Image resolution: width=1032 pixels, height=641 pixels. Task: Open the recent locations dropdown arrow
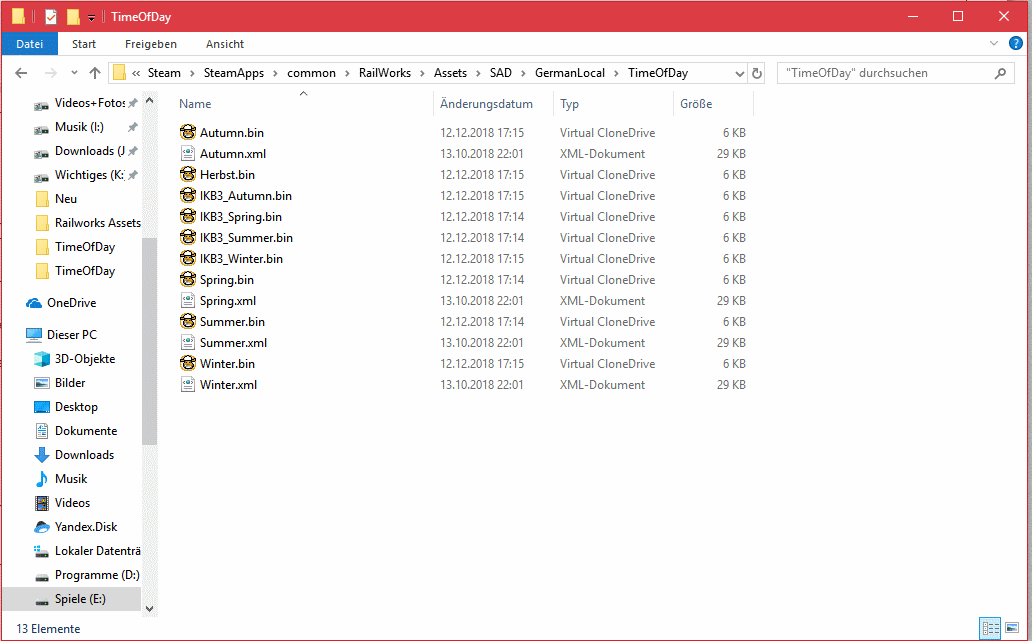click(74, 73)
